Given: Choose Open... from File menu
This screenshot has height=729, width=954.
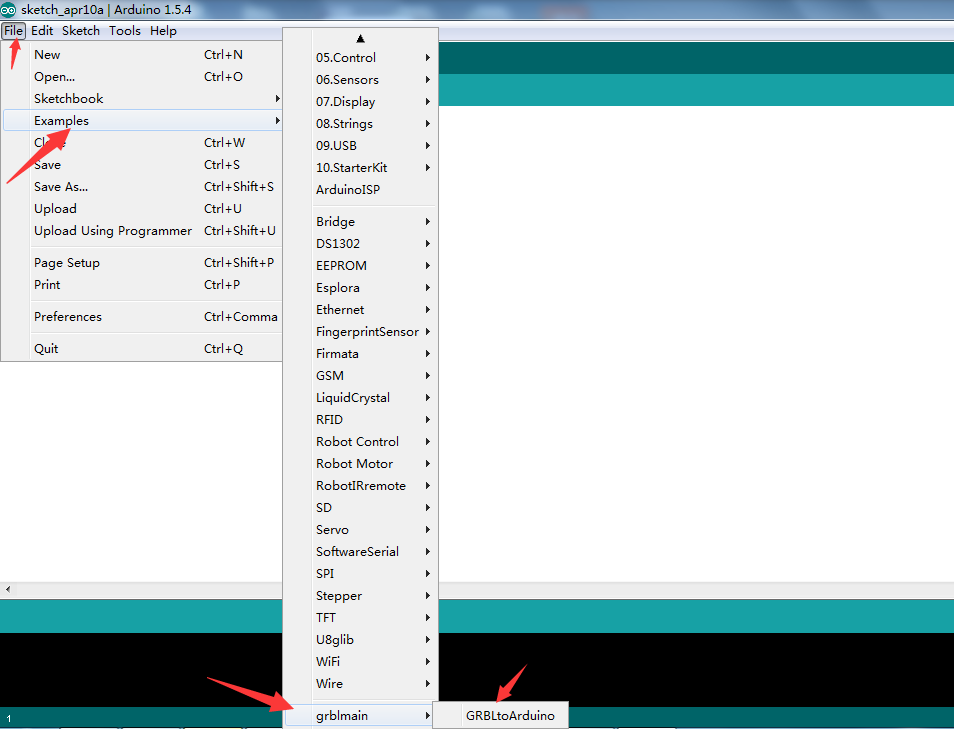Looking at the screenshot, I should coord(142,77).
